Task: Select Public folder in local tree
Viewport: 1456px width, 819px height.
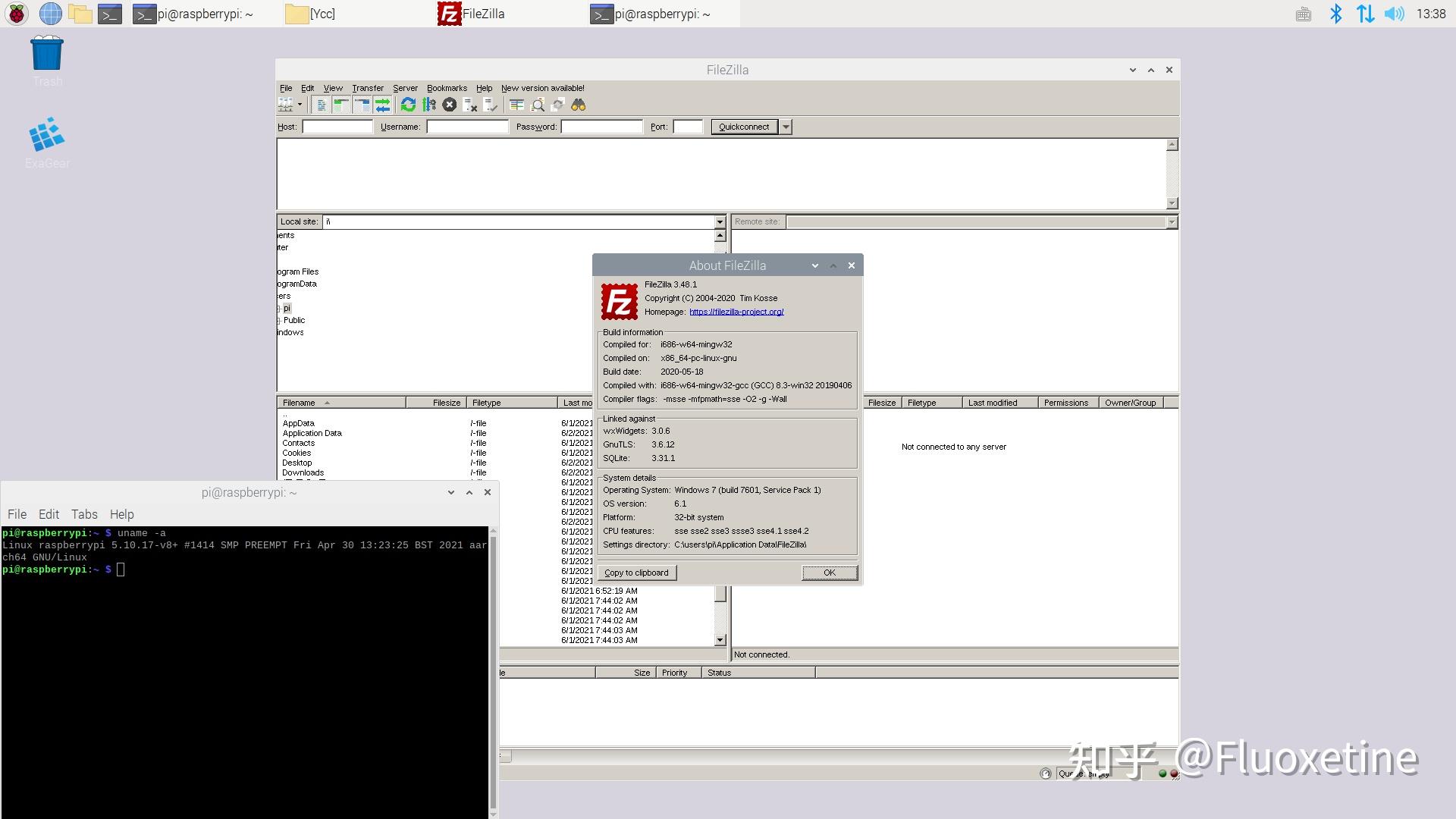Action: (x=294, y=320)
